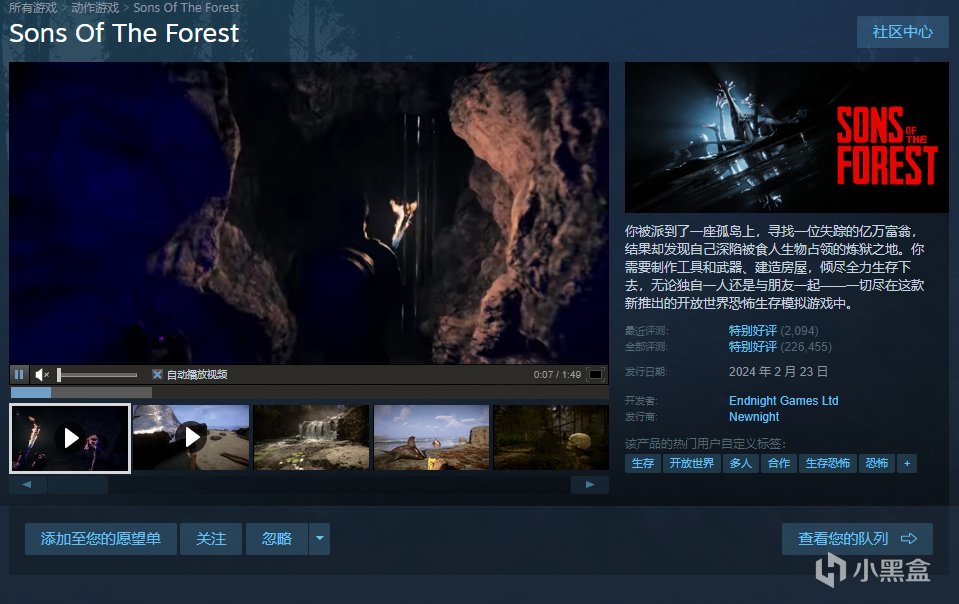This screenshot has height=604, width=959.
Task: Seek in the video progress bar
Action: point(309,392)
